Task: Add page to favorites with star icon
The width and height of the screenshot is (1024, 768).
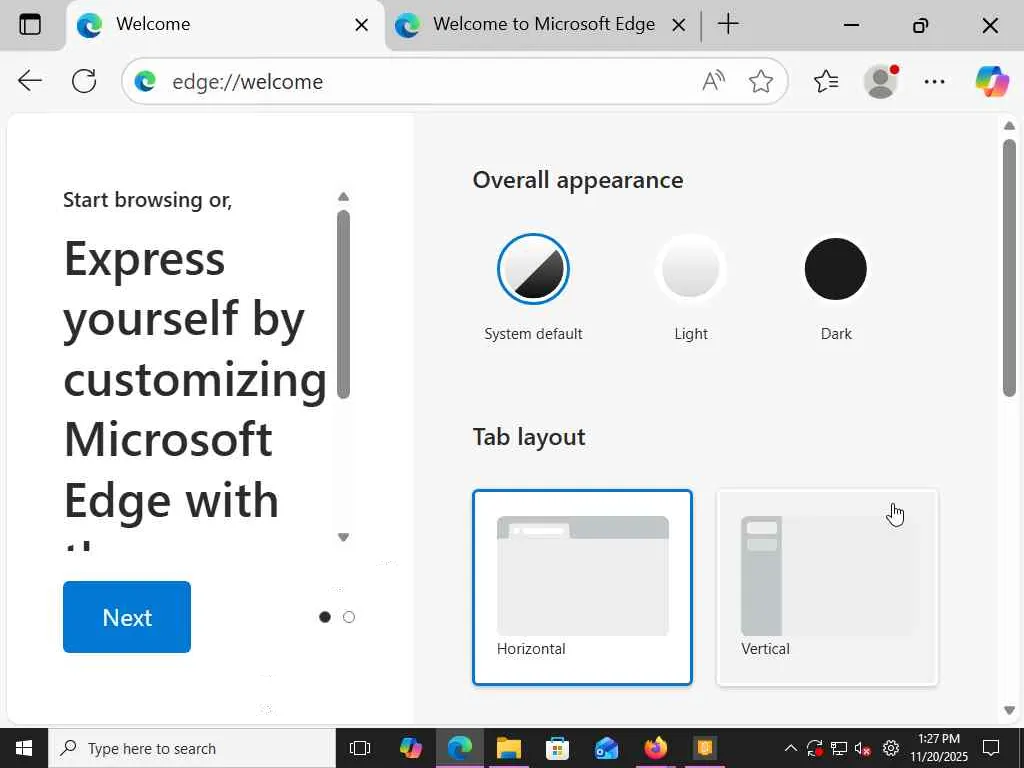Action: pos(761,82)
